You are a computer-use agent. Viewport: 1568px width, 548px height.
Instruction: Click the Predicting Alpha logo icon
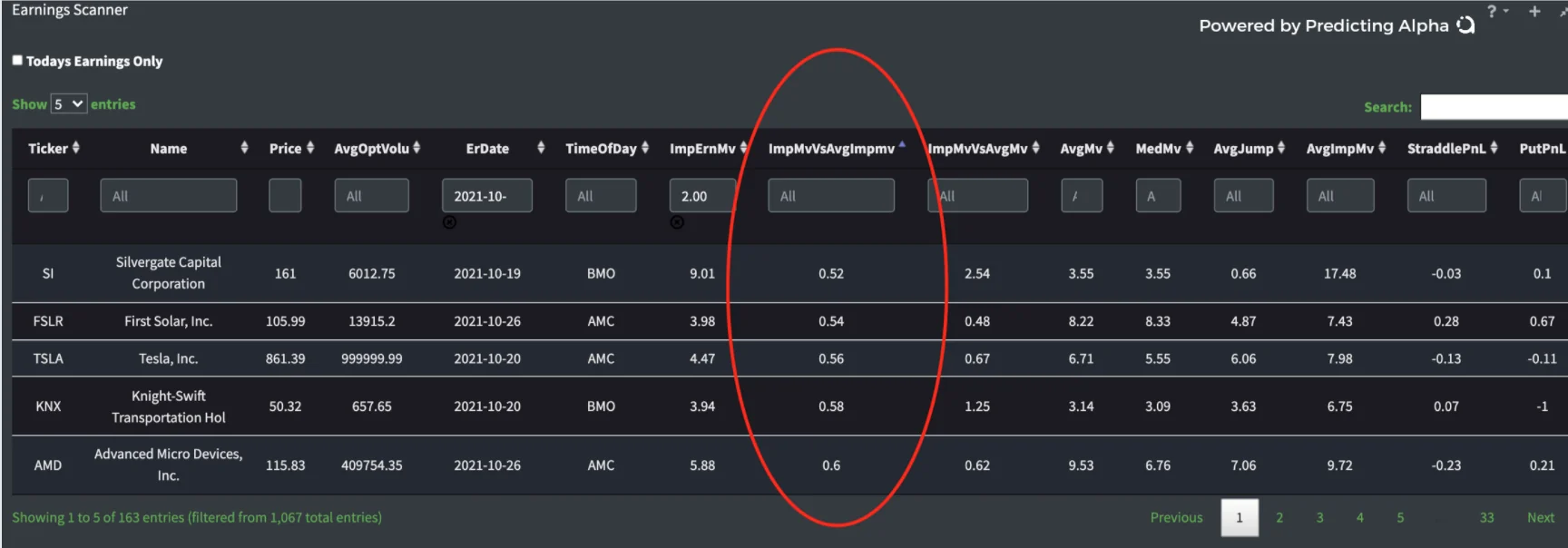click(x=1465, y=25)
